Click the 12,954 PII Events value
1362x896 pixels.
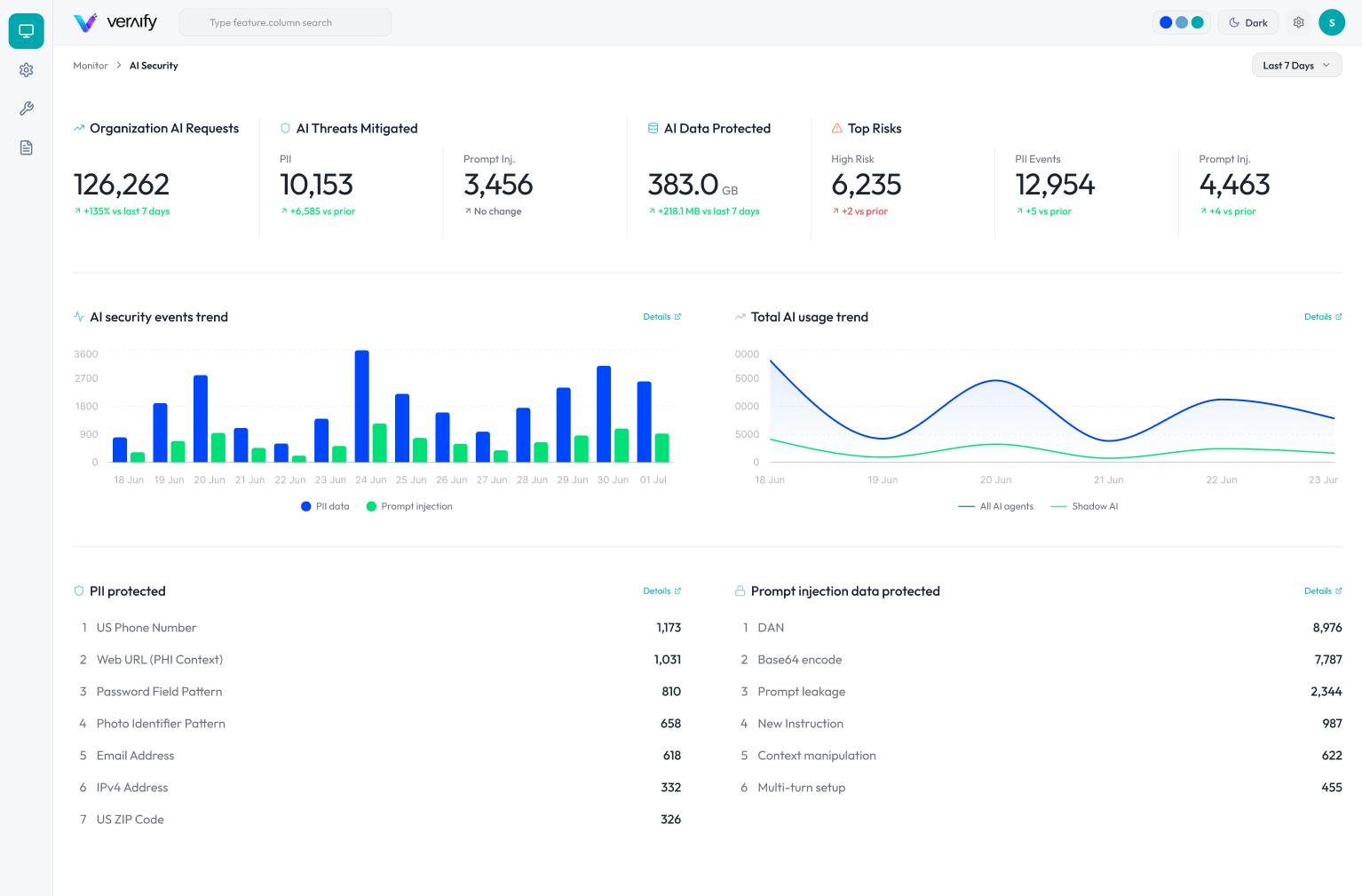1055,185
